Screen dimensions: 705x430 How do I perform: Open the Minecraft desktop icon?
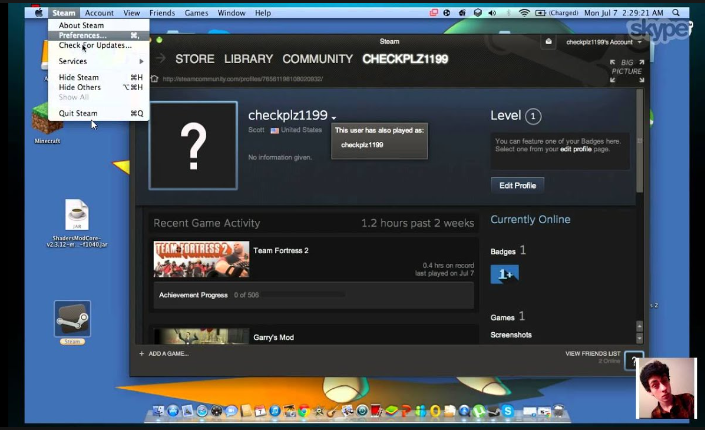pyautogui.click(x=46, y=118)
